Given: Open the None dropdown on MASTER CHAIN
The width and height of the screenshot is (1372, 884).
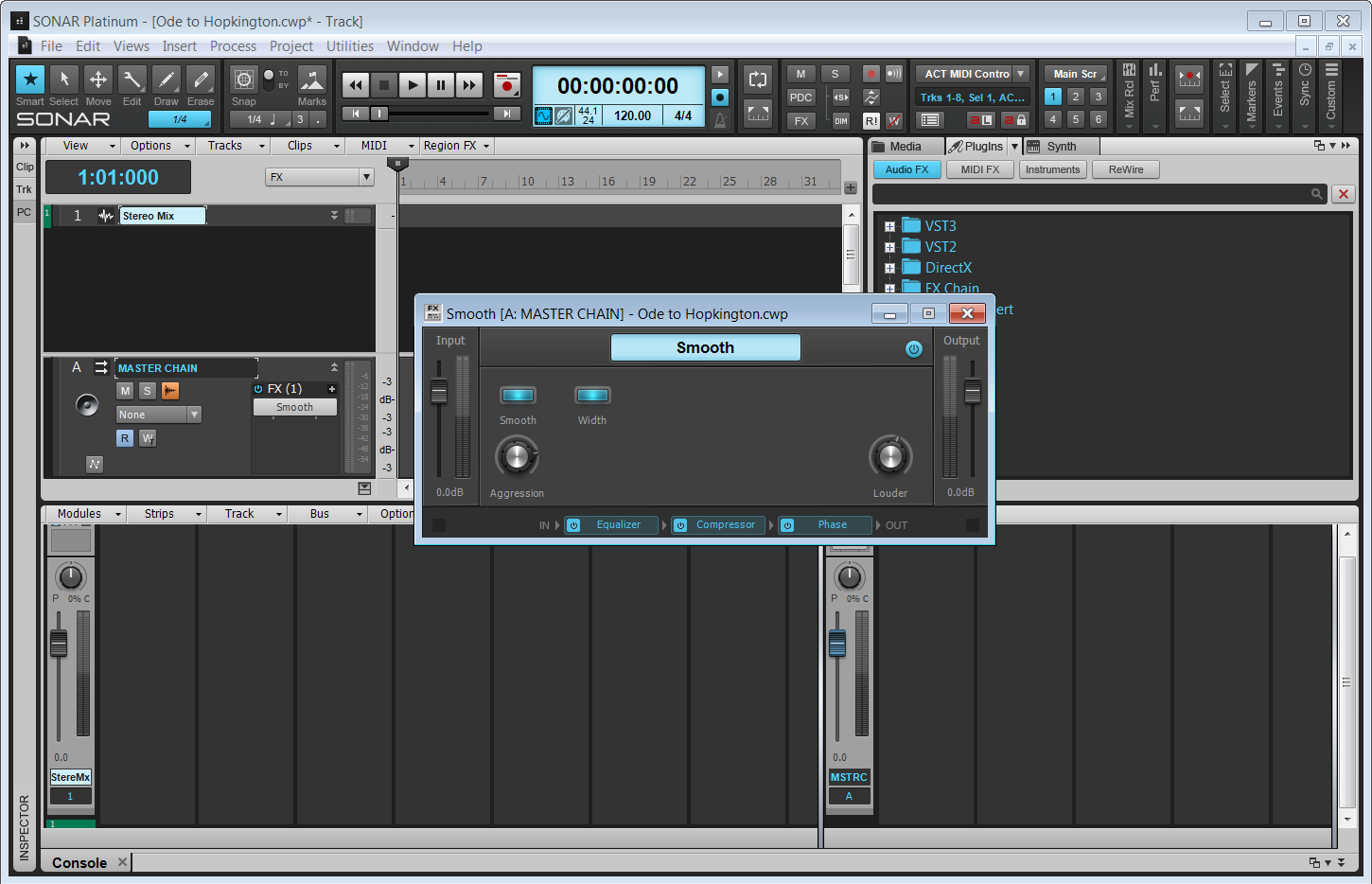Looking at the screenshot, I should pos(159,415).
